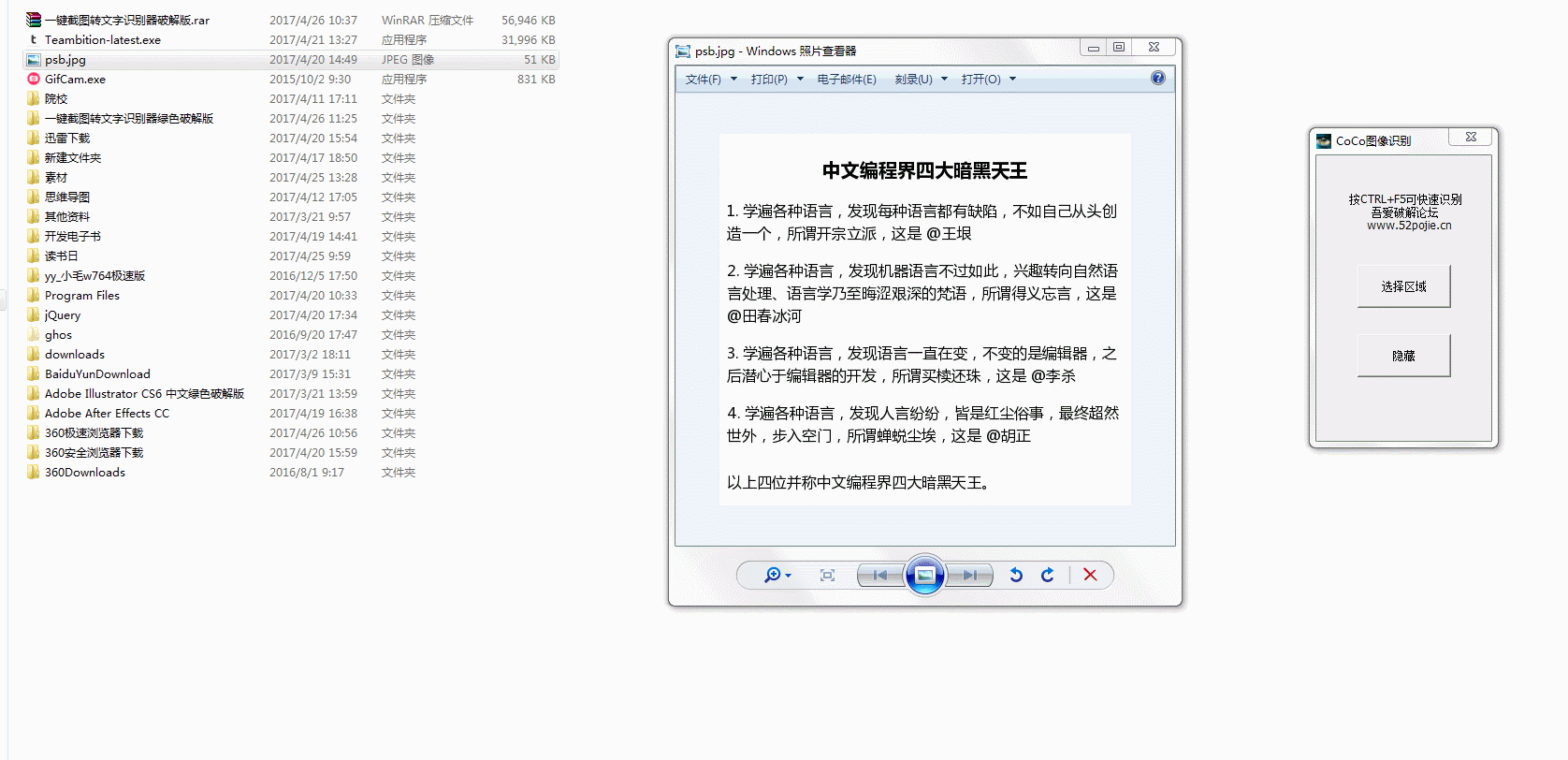Maximize the Windows photo viewer window
The image size is (1568, 760).
(1119, 47)
